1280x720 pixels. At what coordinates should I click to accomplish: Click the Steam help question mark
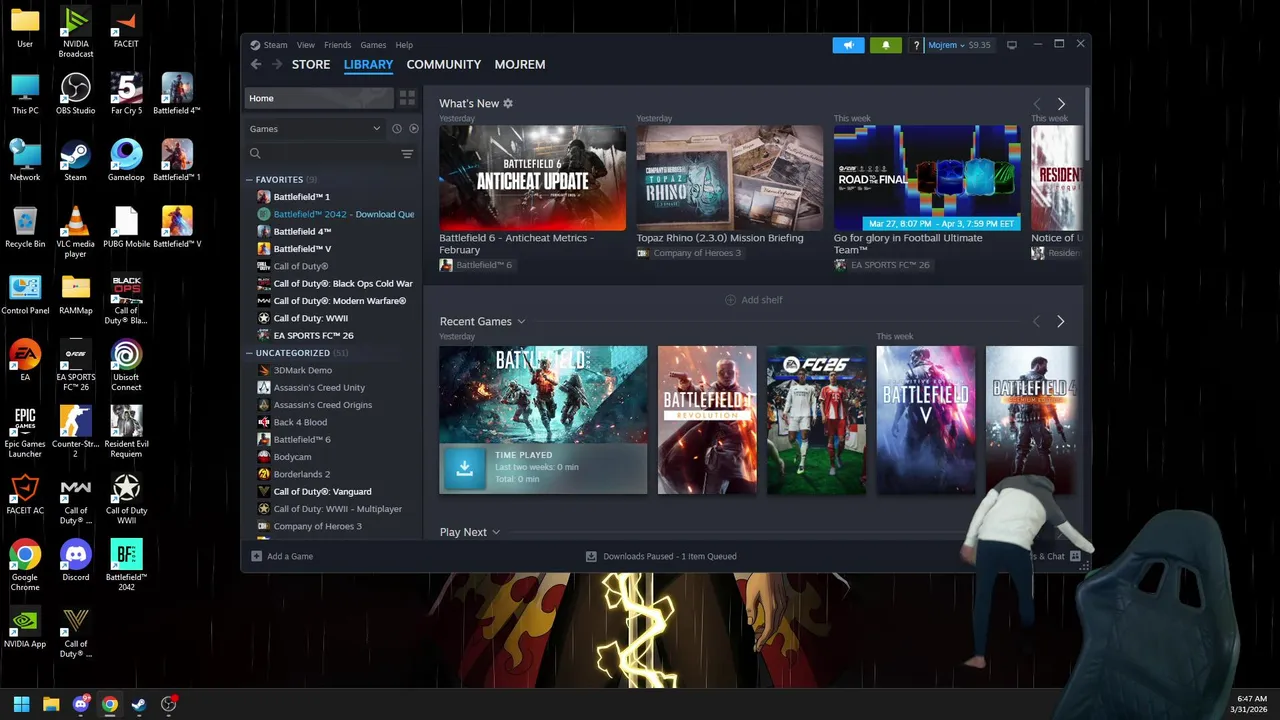pos(916,45)
